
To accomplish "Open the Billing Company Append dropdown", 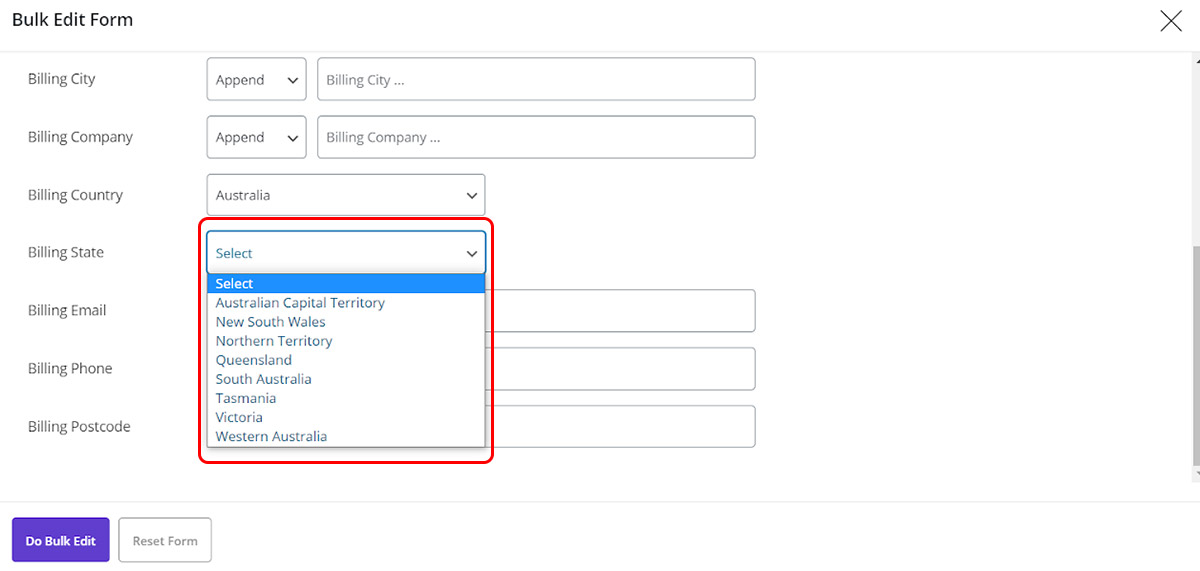I will (256, 138).
